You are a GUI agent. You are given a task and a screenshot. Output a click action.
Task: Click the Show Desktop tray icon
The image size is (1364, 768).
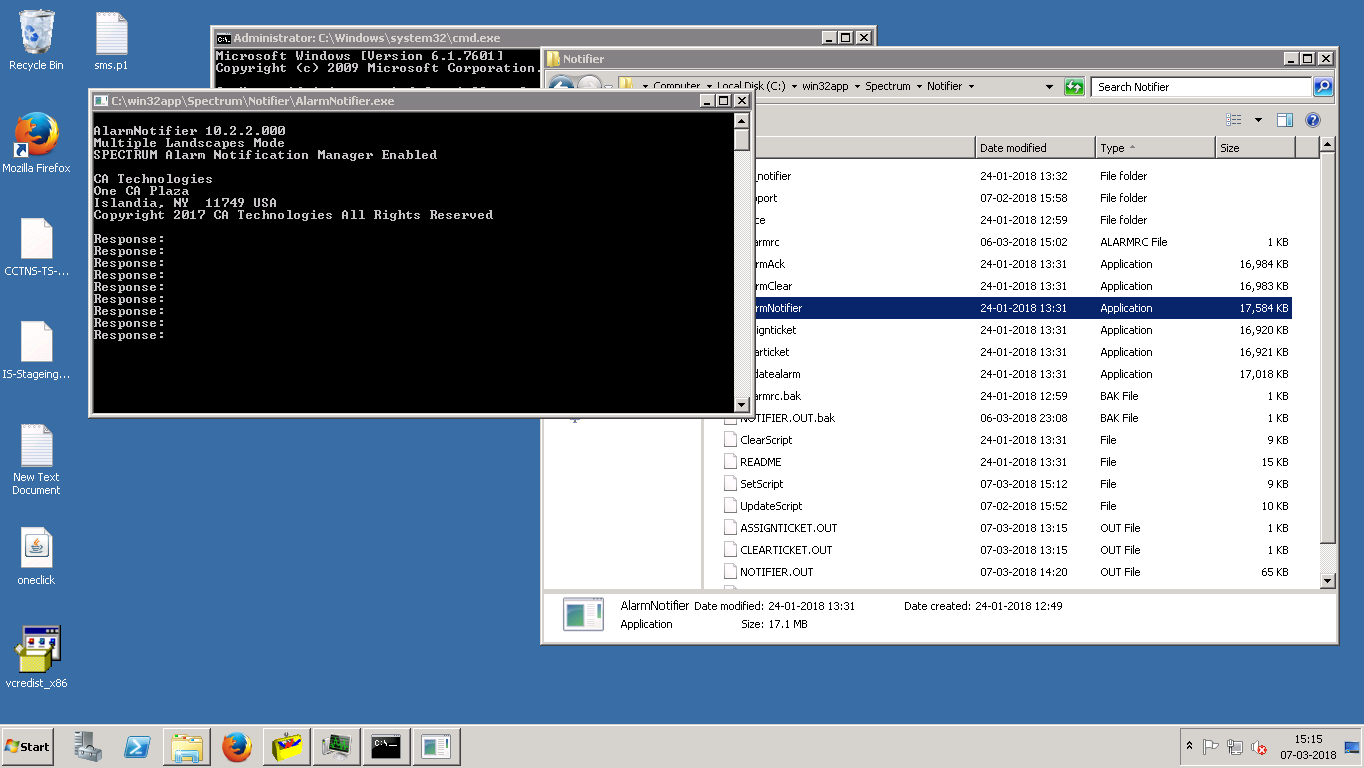1353,746
